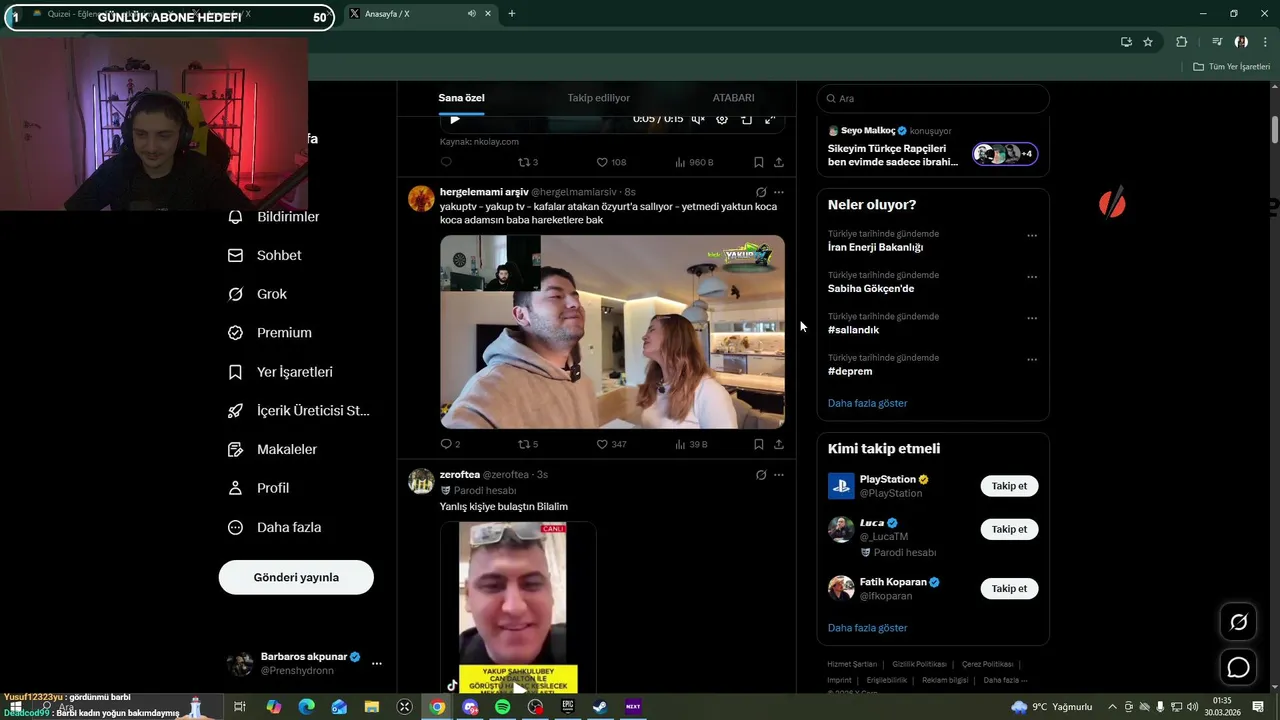This screenshot has width=1280, height=720.
Task: Open Premium in the sidebar
Action: click(x=270, y=333)
